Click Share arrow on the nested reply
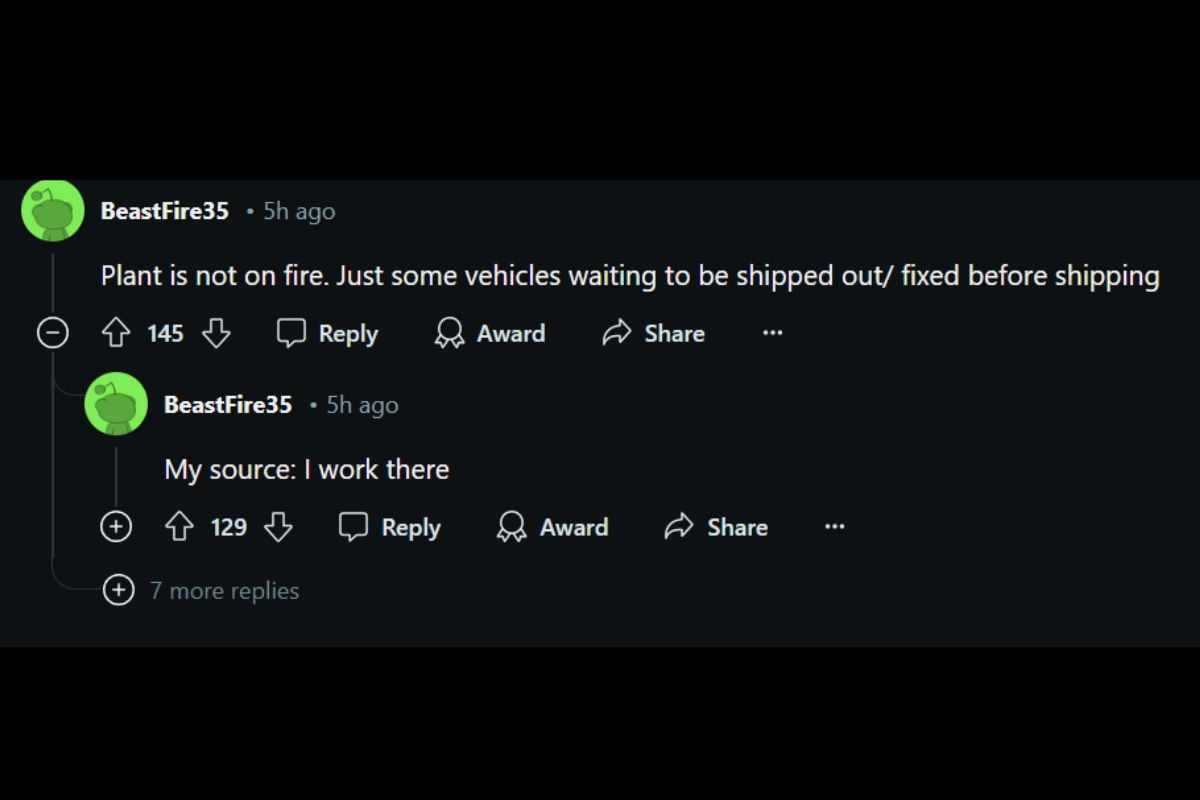 click(679, 527)
